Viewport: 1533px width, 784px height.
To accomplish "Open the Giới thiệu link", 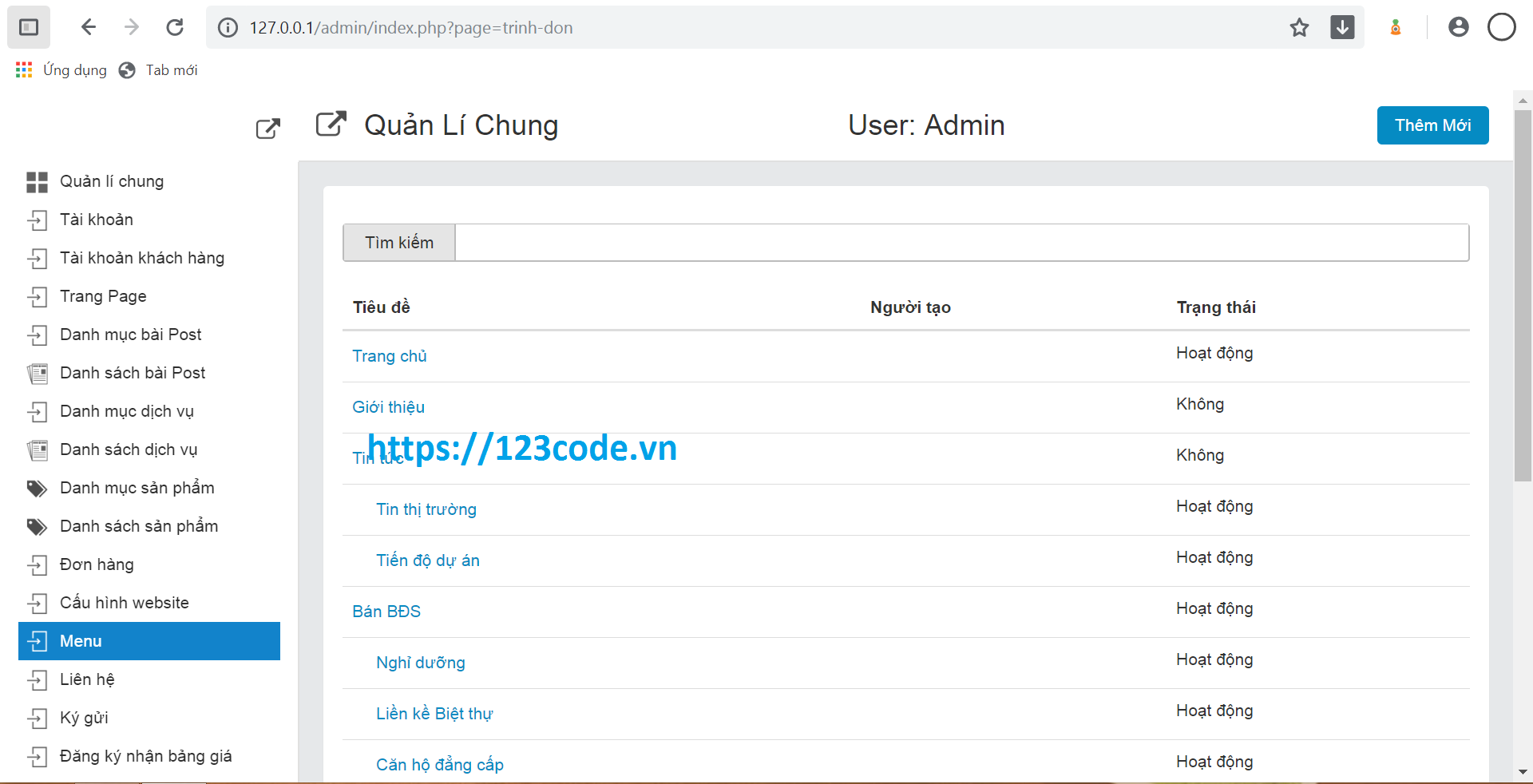I will (x=388, y=407).
